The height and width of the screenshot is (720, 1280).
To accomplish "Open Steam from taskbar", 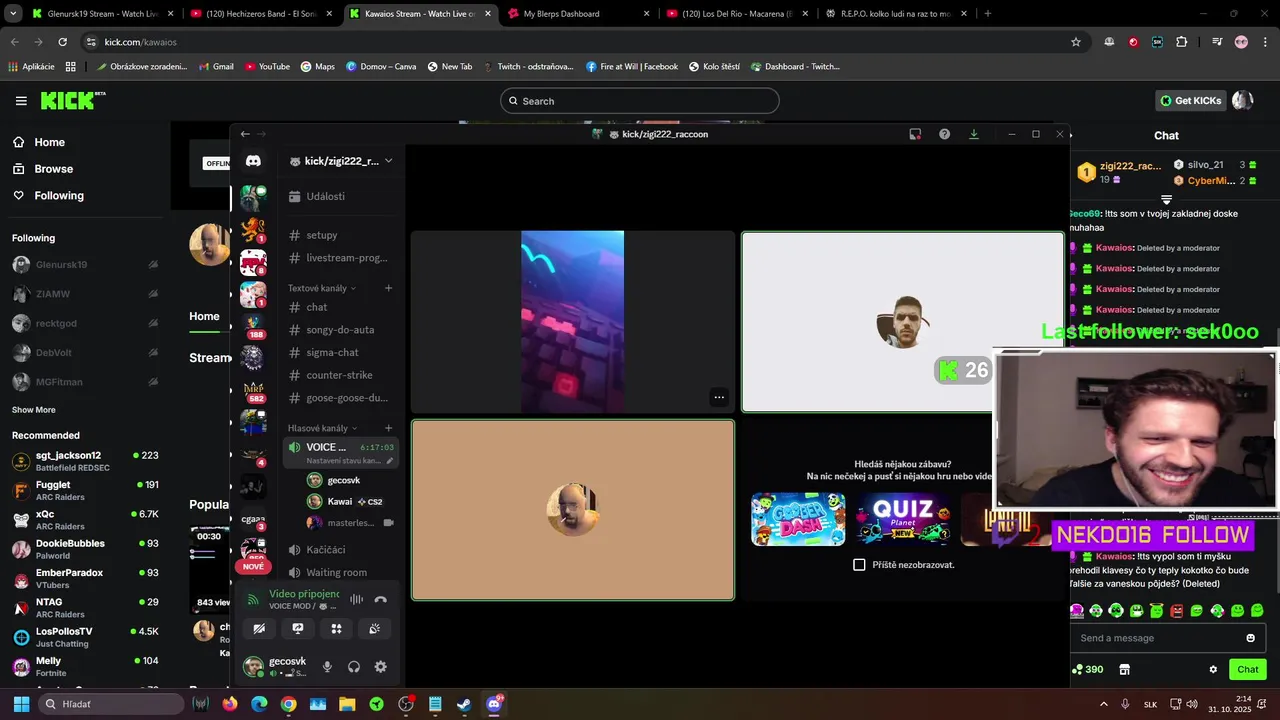I will click(x=464, y=704).
